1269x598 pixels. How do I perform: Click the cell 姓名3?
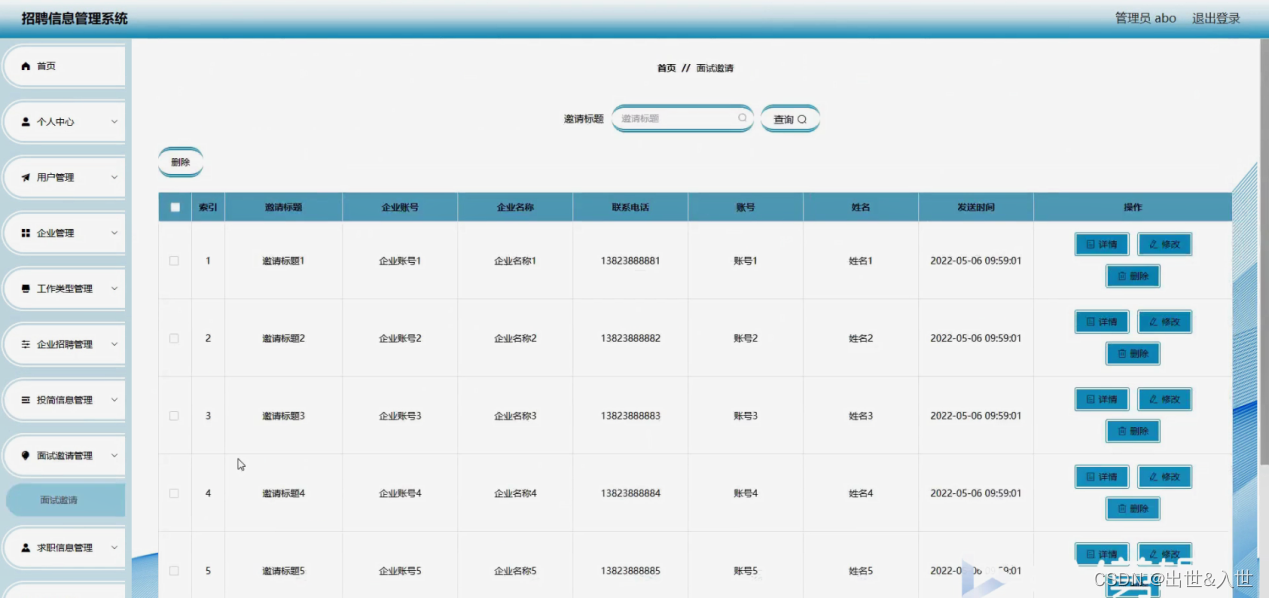(861, 416)
